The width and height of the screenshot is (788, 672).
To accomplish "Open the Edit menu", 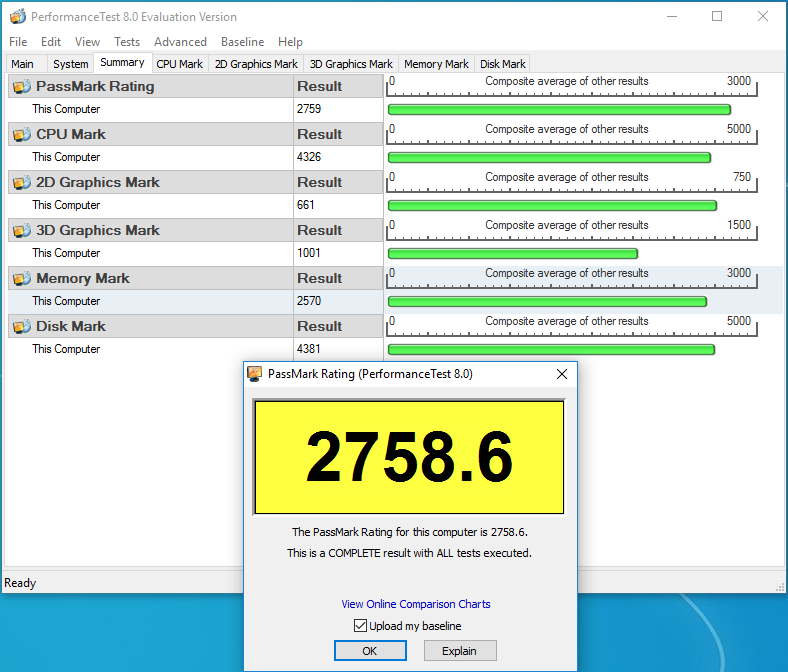I will tap(51, 42).
